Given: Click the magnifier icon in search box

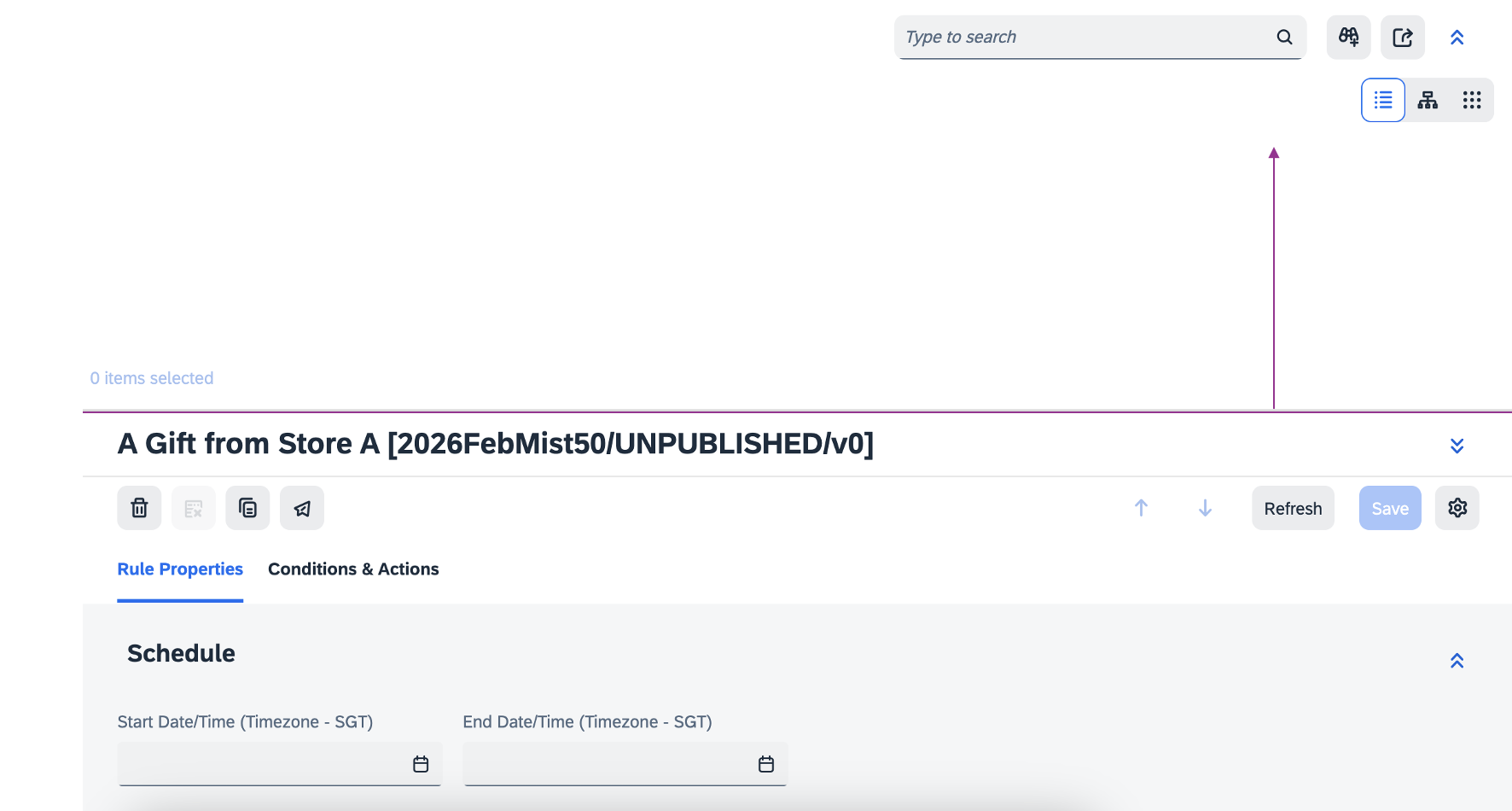Looking at the screenshot, I should [x=1284, y=37].
